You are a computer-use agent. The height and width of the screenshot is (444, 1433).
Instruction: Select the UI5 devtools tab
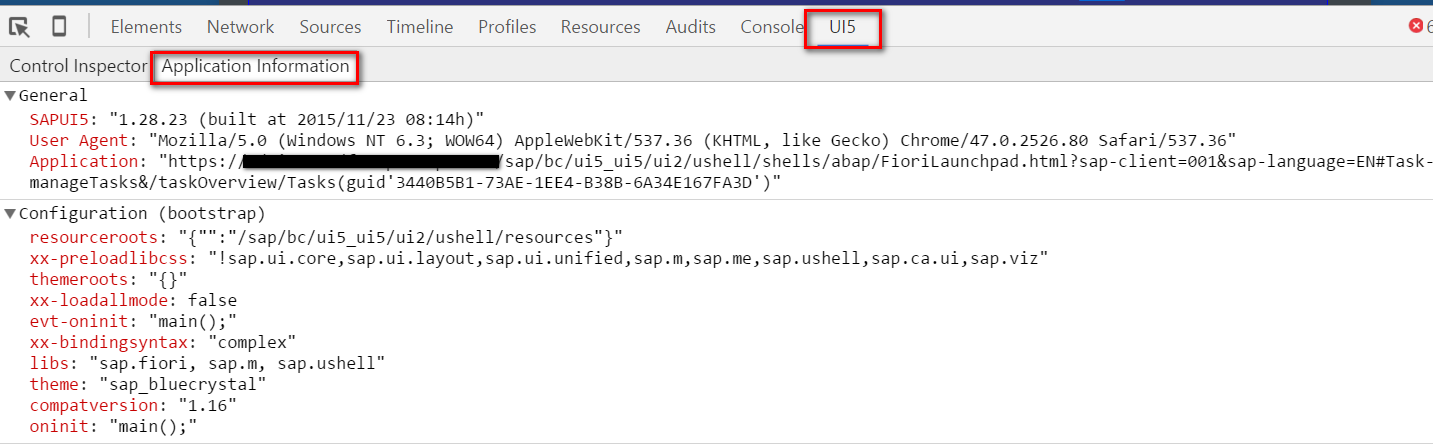coord(843,27)
